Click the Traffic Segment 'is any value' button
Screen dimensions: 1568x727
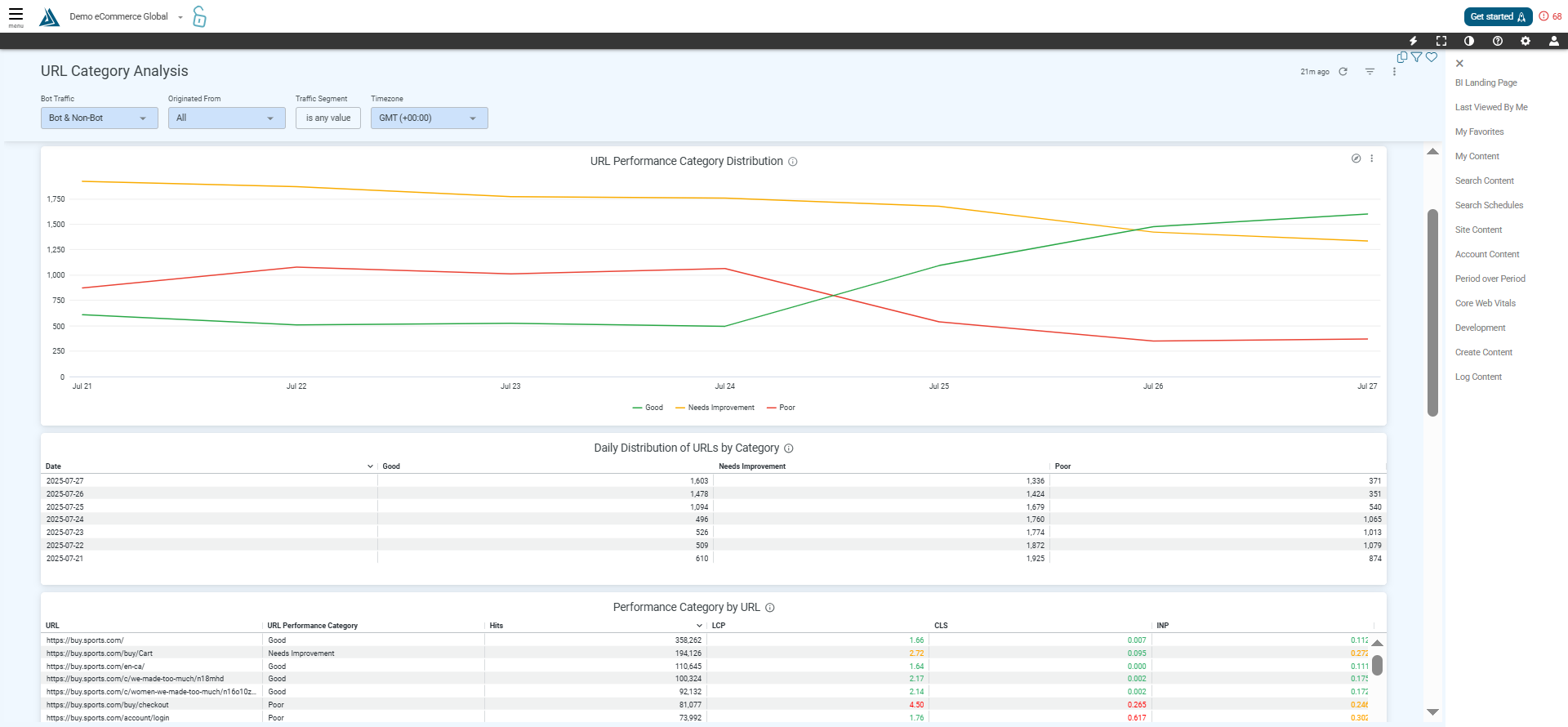tap(327, 118)
